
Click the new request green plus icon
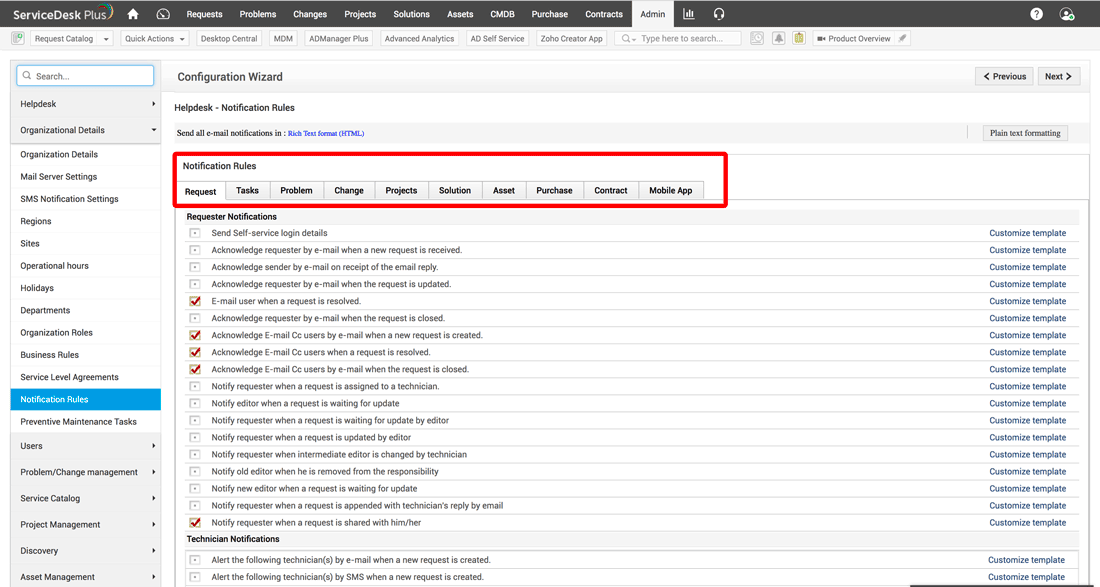18,39
